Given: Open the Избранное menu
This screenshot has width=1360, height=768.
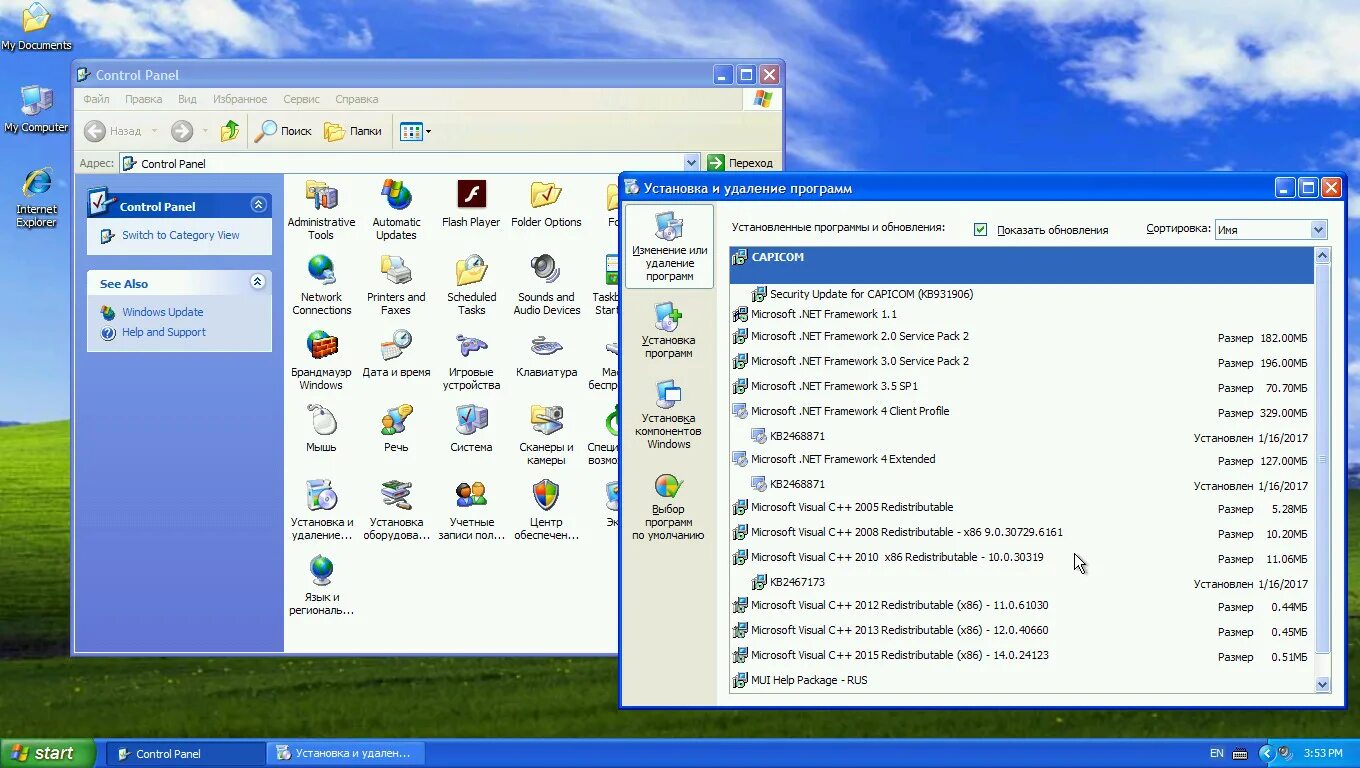Looking at the screenshot, I should tap(240, 99).
